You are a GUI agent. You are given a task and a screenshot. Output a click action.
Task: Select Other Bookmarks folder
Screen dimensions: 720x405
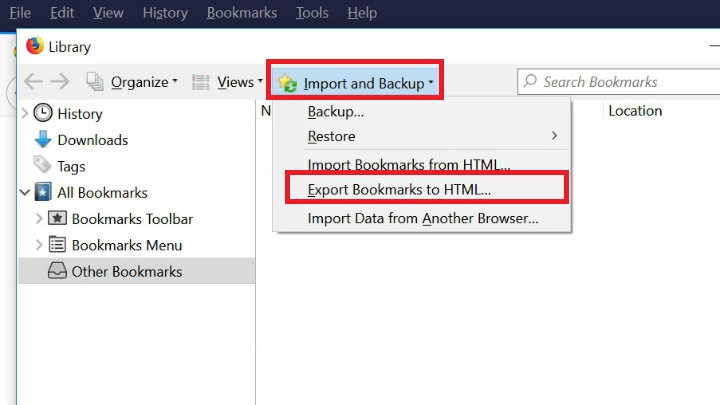click(127, 271)
